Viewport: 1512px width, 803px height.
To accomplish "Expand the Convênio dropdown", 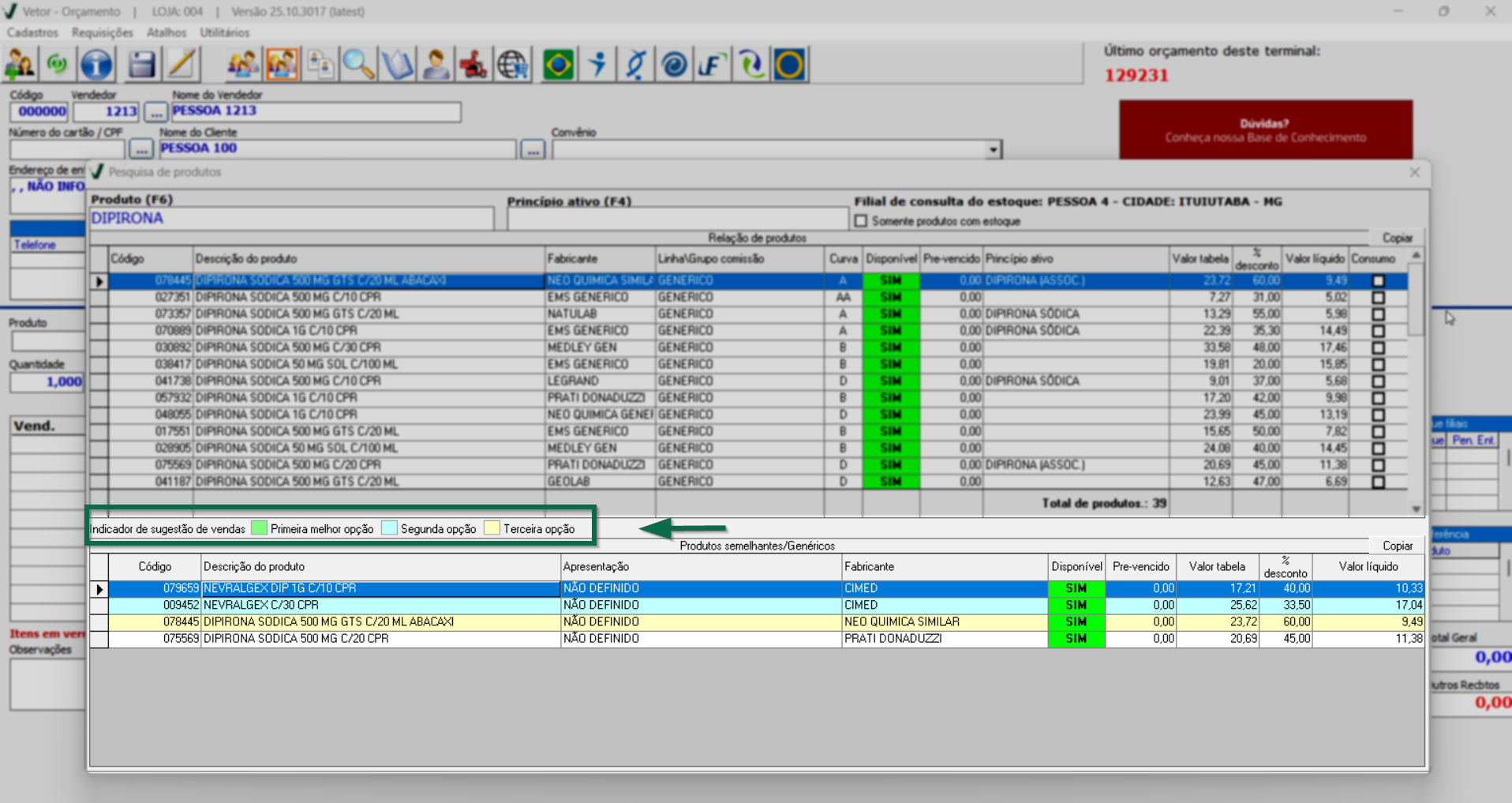I will click(993, 149).
